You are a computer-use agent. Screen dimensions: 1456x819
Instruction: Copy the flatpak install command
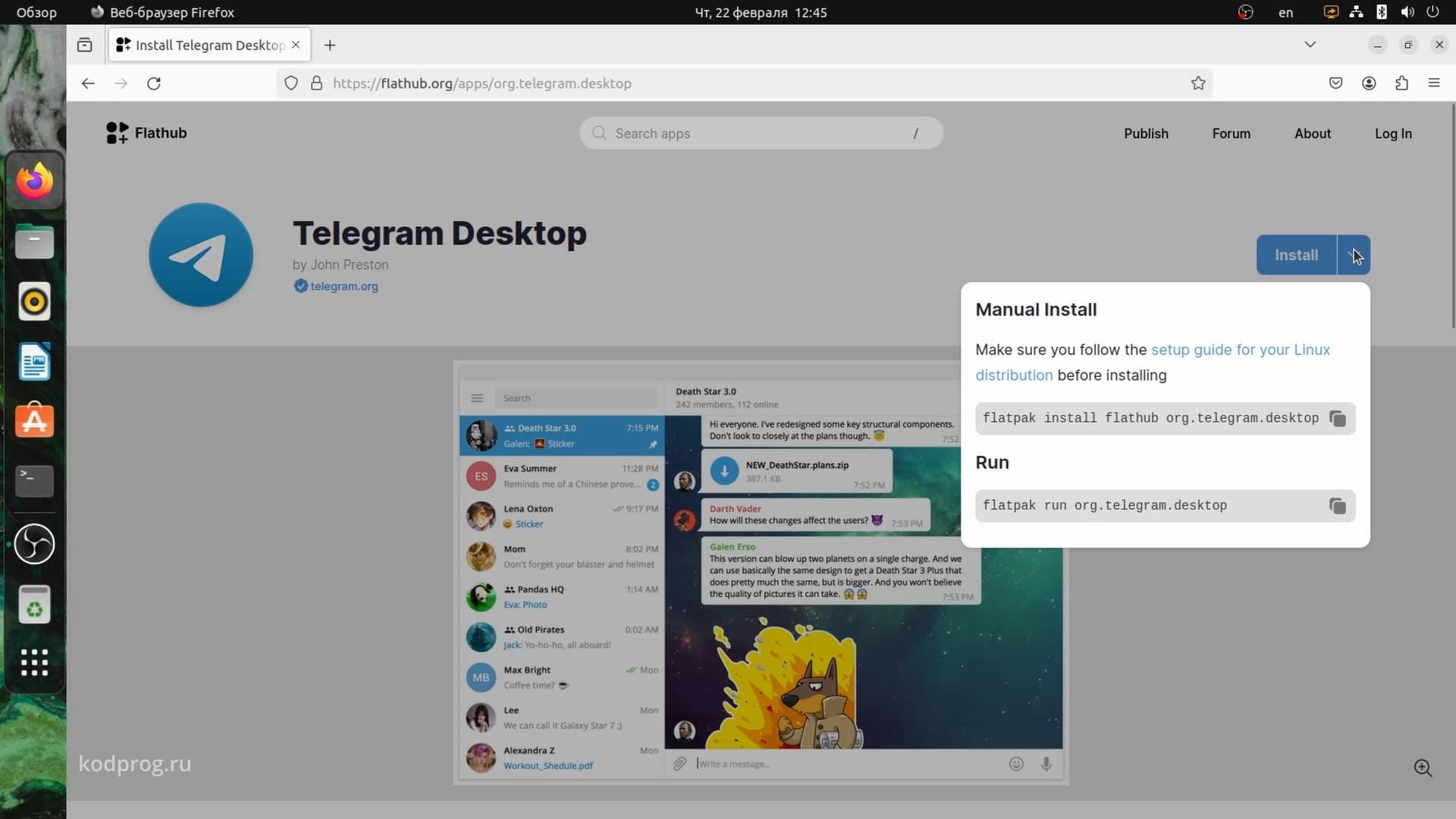[1338, 419]
